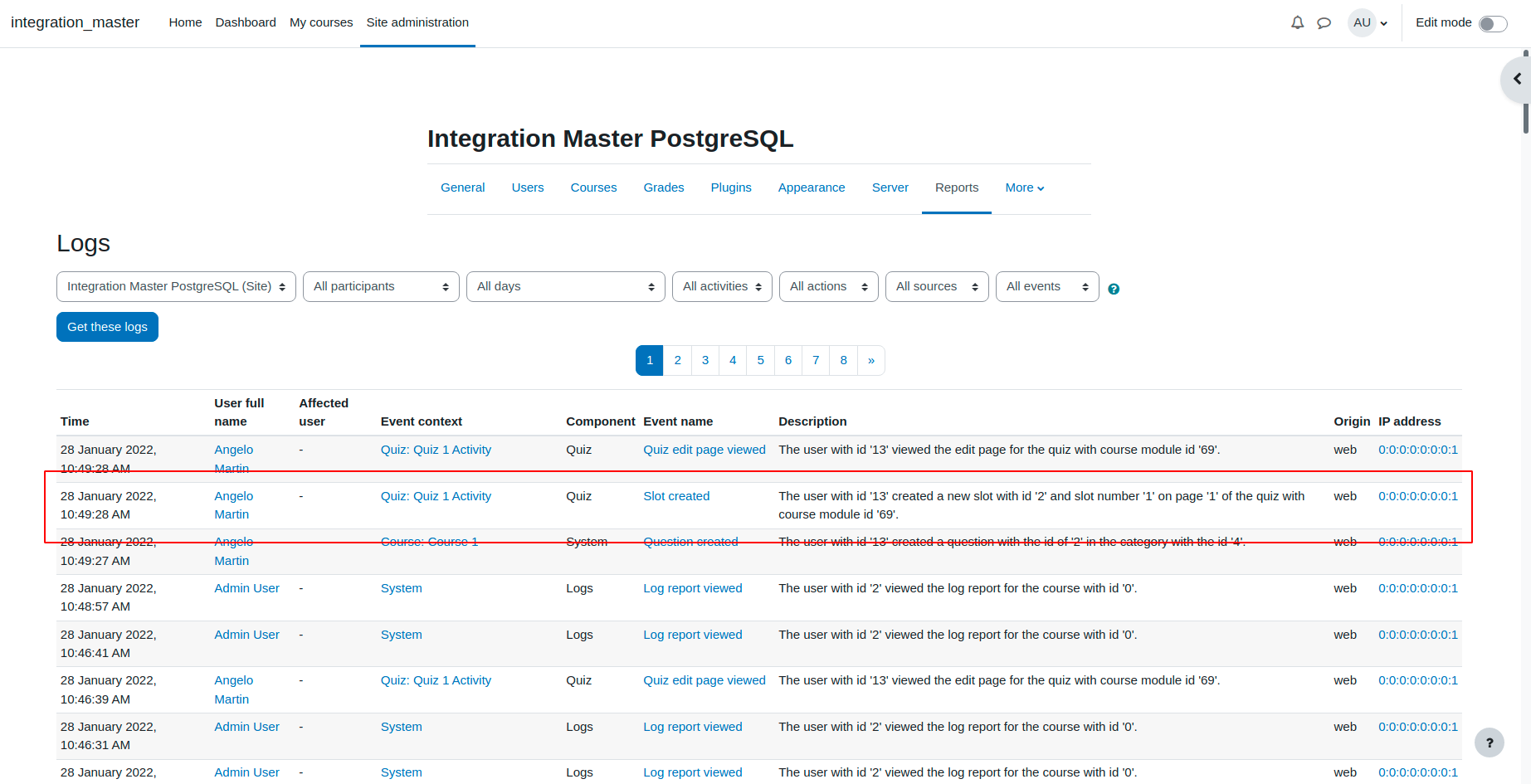This screenshot has height=784, width=1531.
Task: Go to Home in top navigation
Action: tap(185, 22)
